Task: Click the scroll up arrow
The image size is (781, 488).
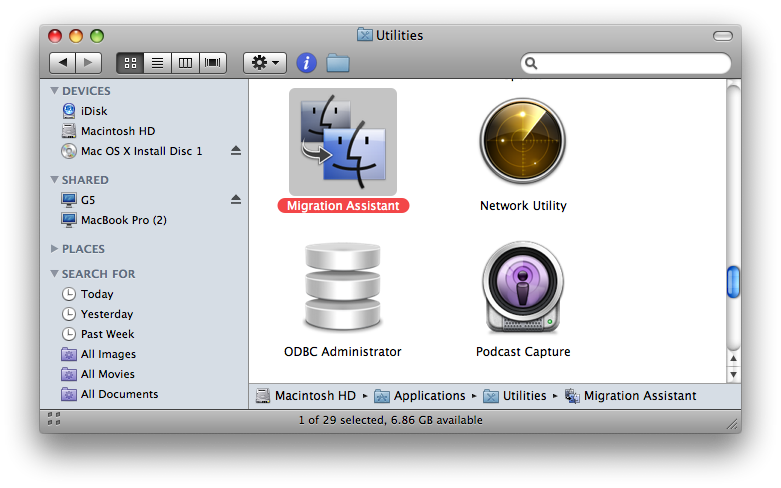Action: tap(733, 359)
